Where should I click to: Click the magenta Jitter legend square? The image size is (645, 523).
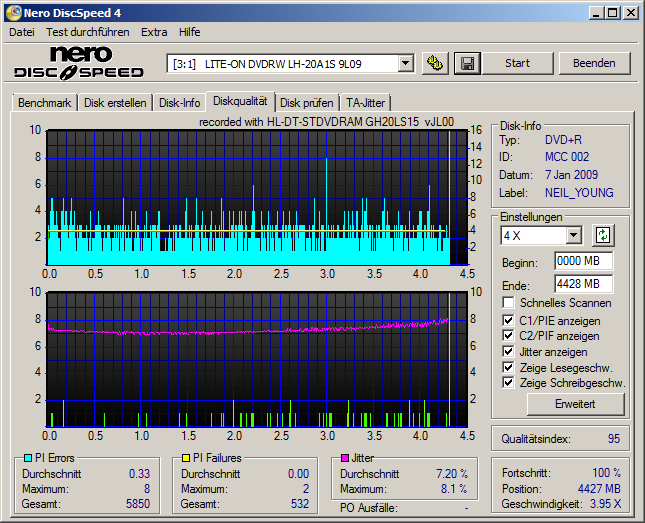click(x=344, y=458)
